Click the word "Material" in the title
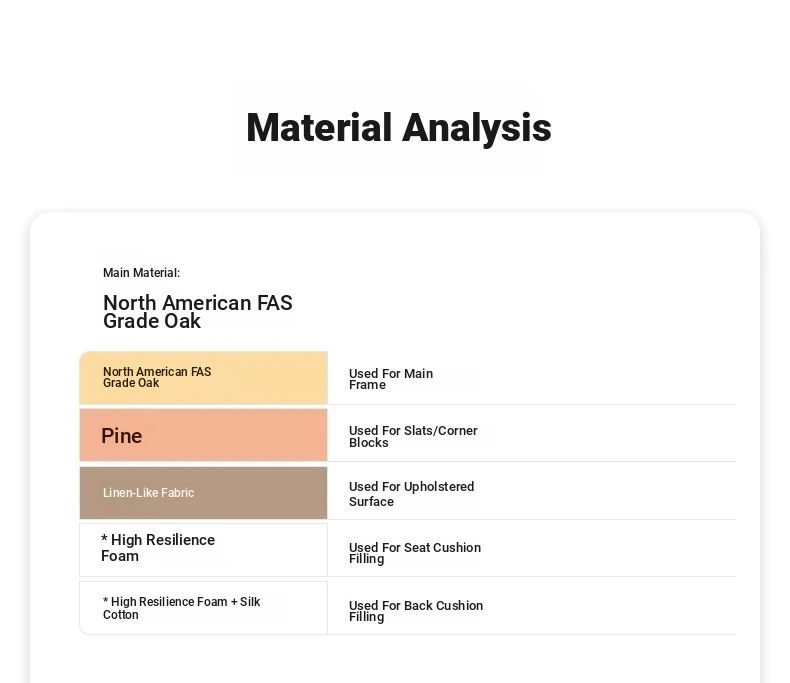790x683 pixels. 318,128
